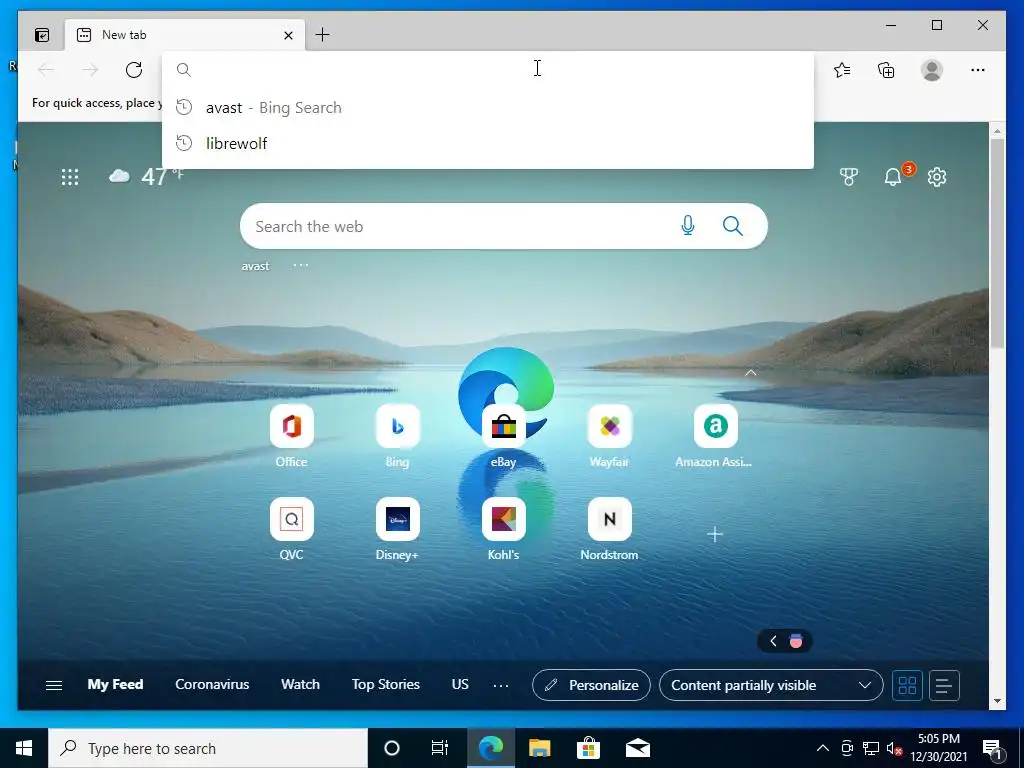Select avast - Bing Search suggestion

(488, 108)
